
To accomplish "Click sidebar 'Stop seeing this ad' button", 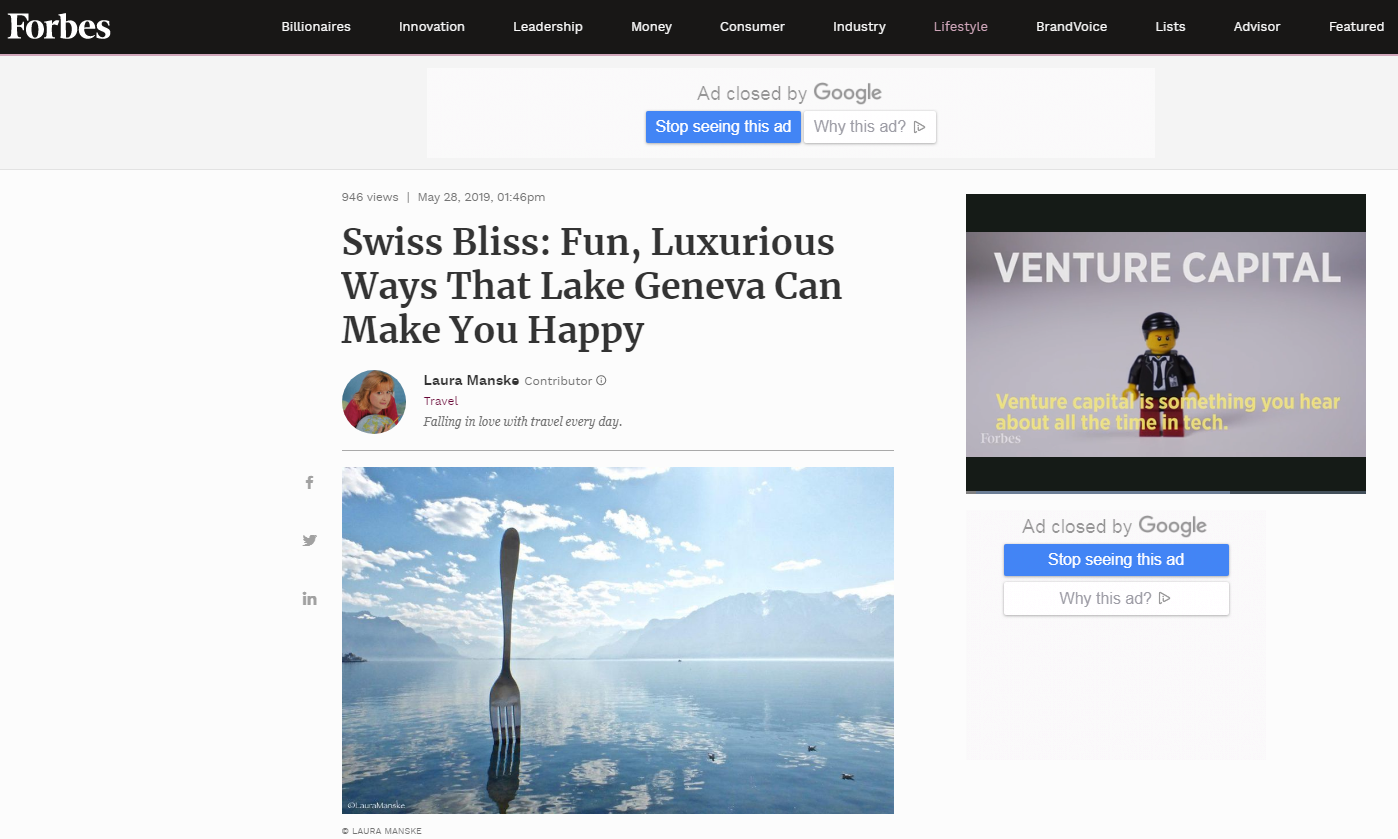I will tap(1116, 560).
